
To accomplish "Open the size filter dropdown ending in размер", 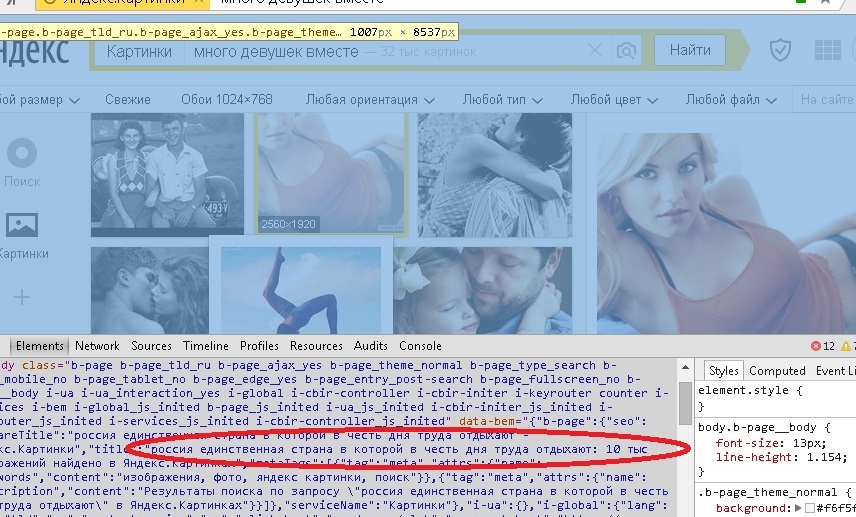I will [39, 100].
